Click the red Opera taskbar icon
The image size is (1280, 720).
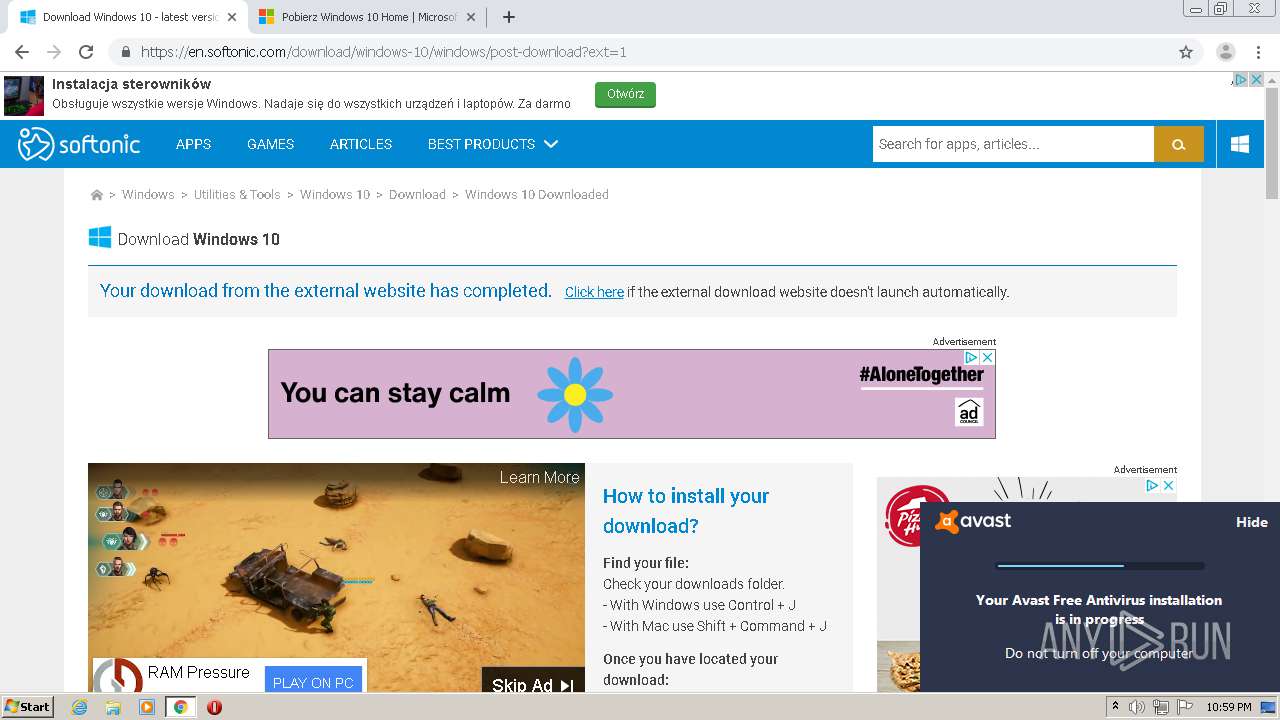tap(214, 707)
